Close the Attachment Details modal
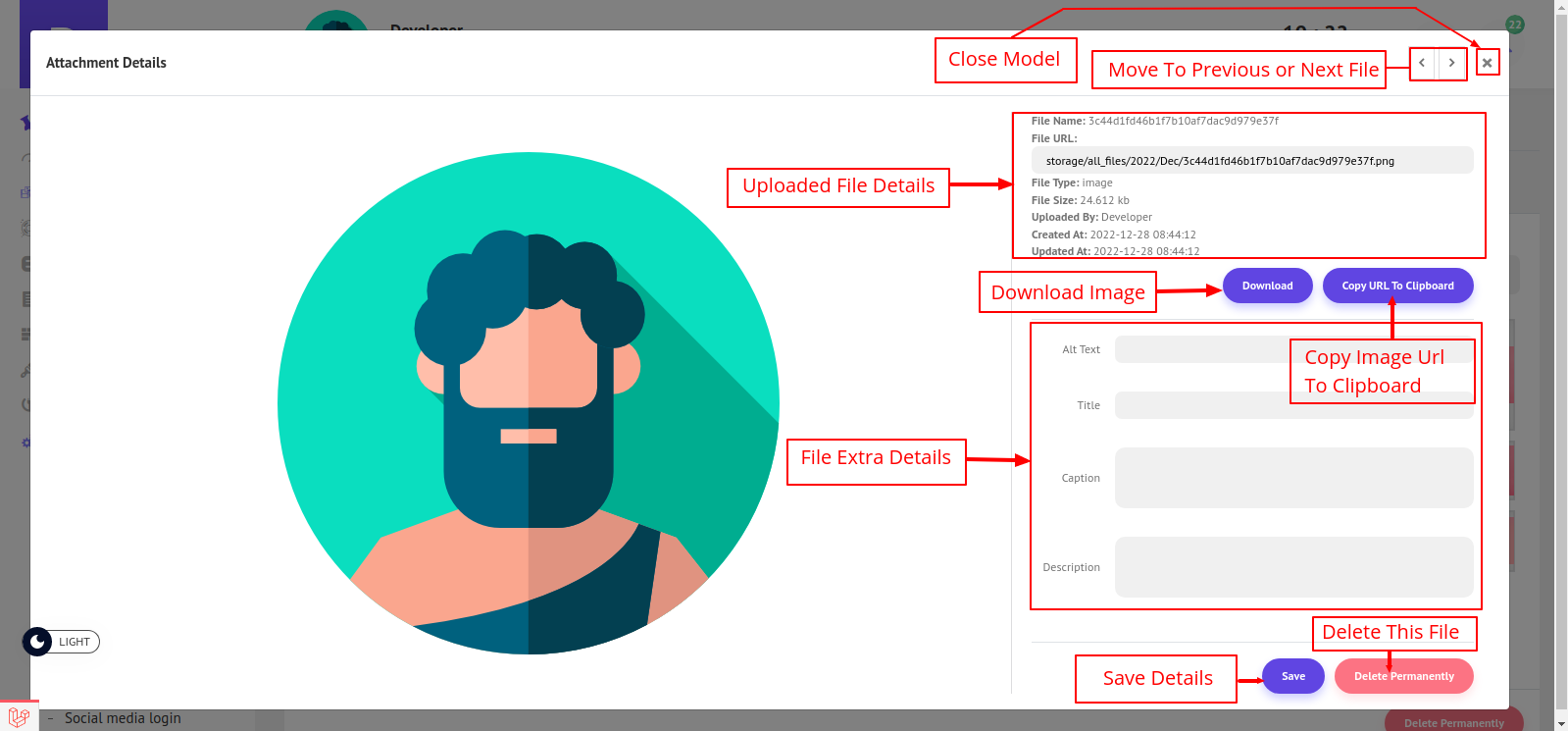Screen dimensions: 1568x731 [1488, 63]
